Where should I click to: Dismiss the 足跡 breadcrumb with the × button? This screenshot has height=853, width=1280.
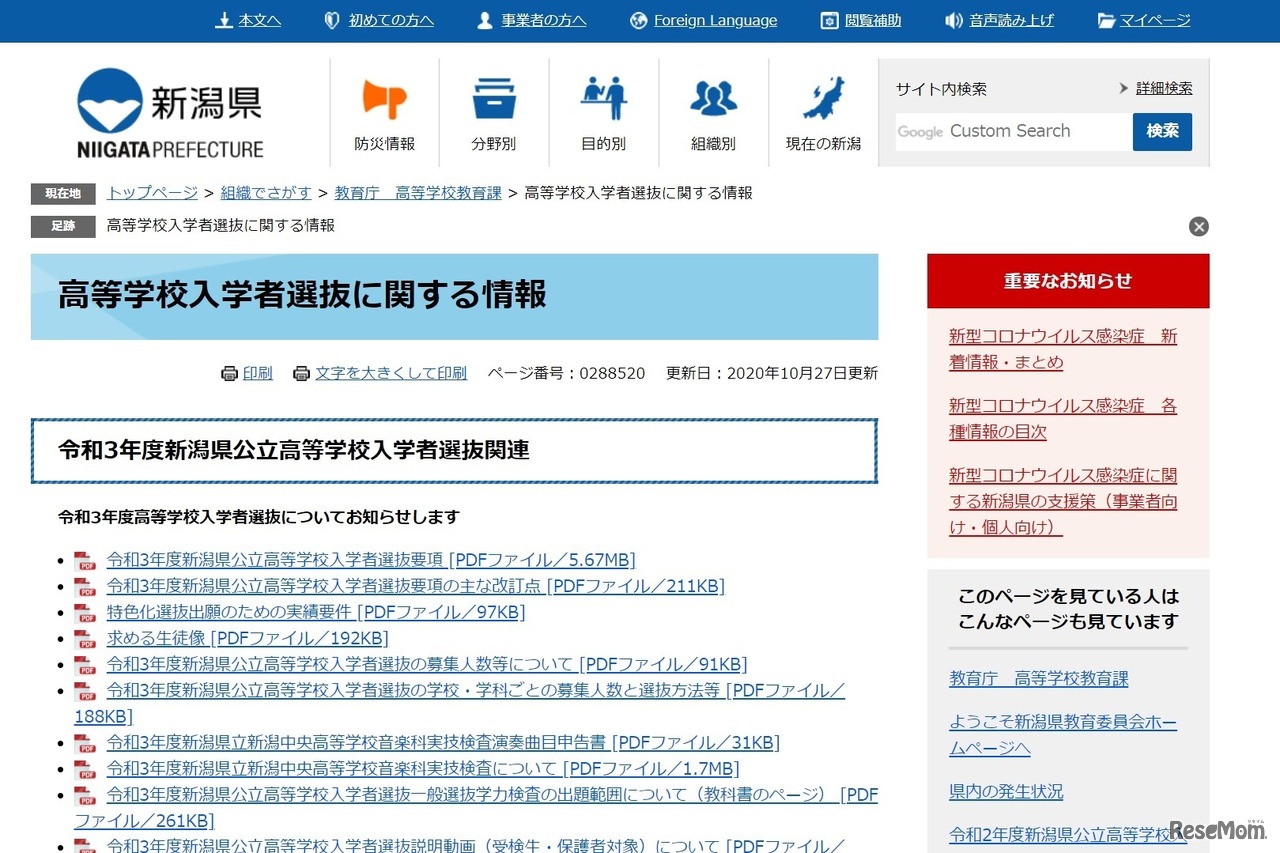pos(1198,226)
